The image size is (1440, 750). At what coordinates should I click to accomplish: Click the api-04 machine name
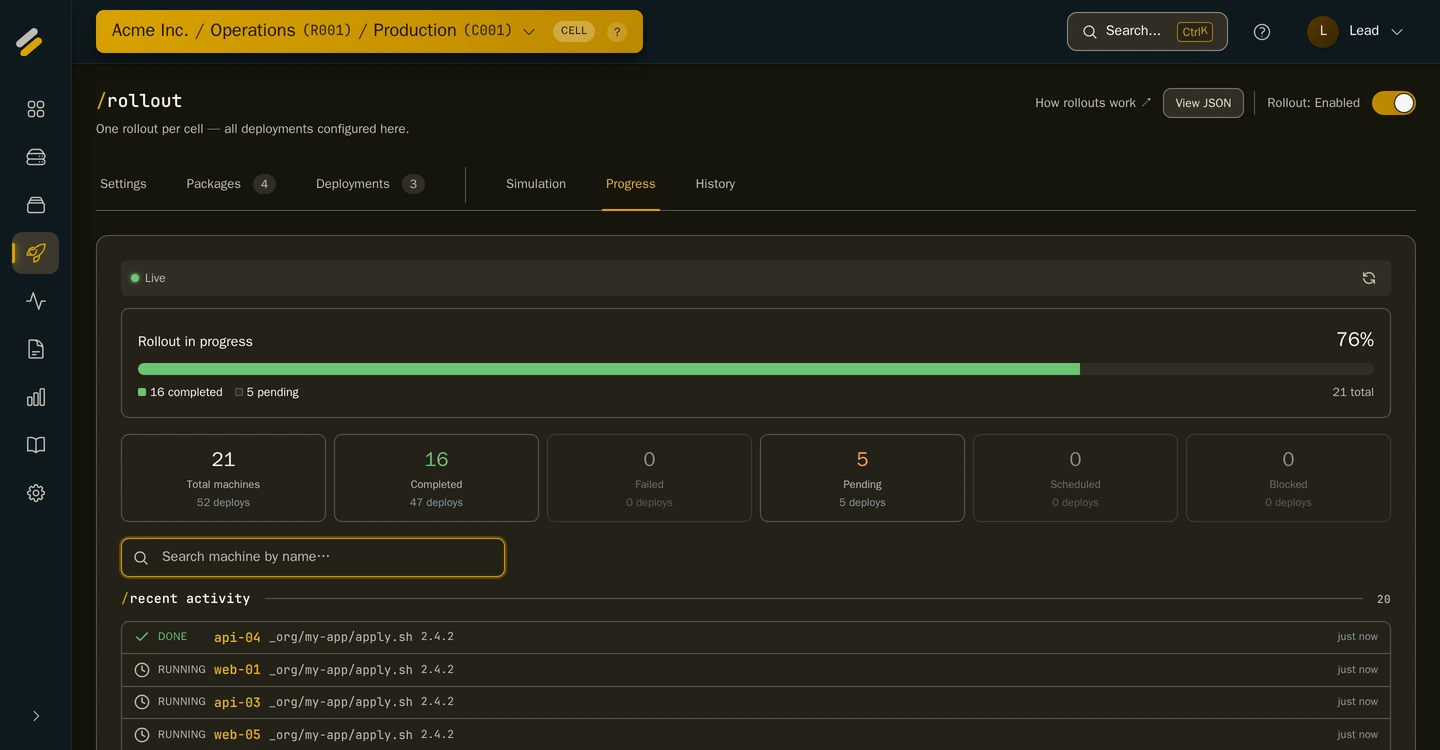237,637
